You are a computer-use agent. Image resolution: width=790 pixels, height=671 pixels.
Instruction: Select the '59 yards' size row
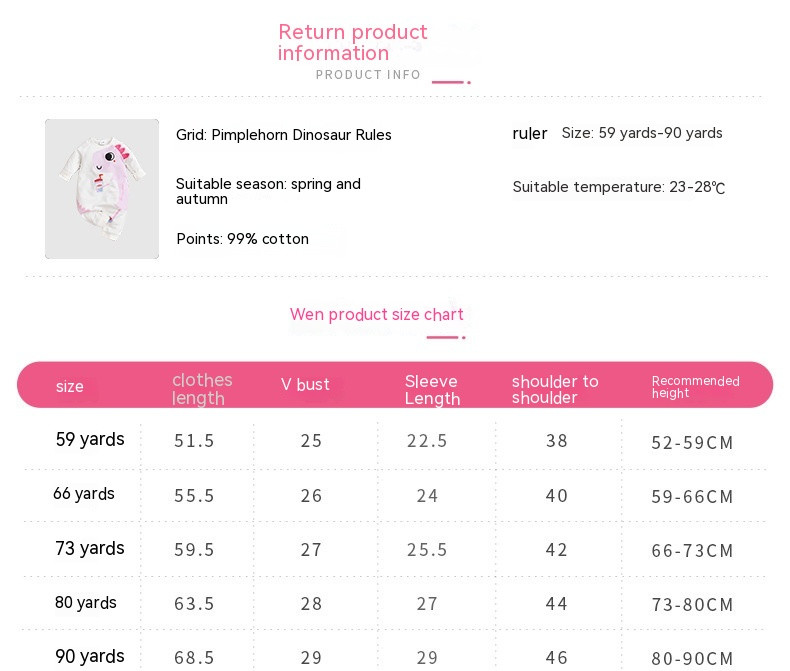tap(90, 440)
